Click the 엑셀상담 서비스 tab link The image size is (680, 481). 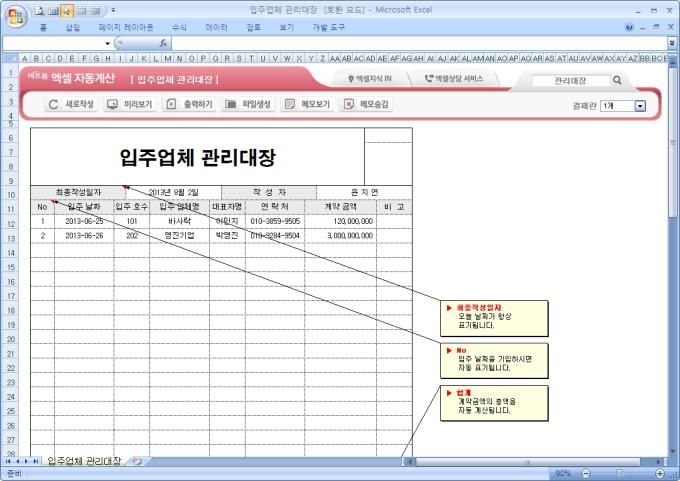click(x=454, y=79)
